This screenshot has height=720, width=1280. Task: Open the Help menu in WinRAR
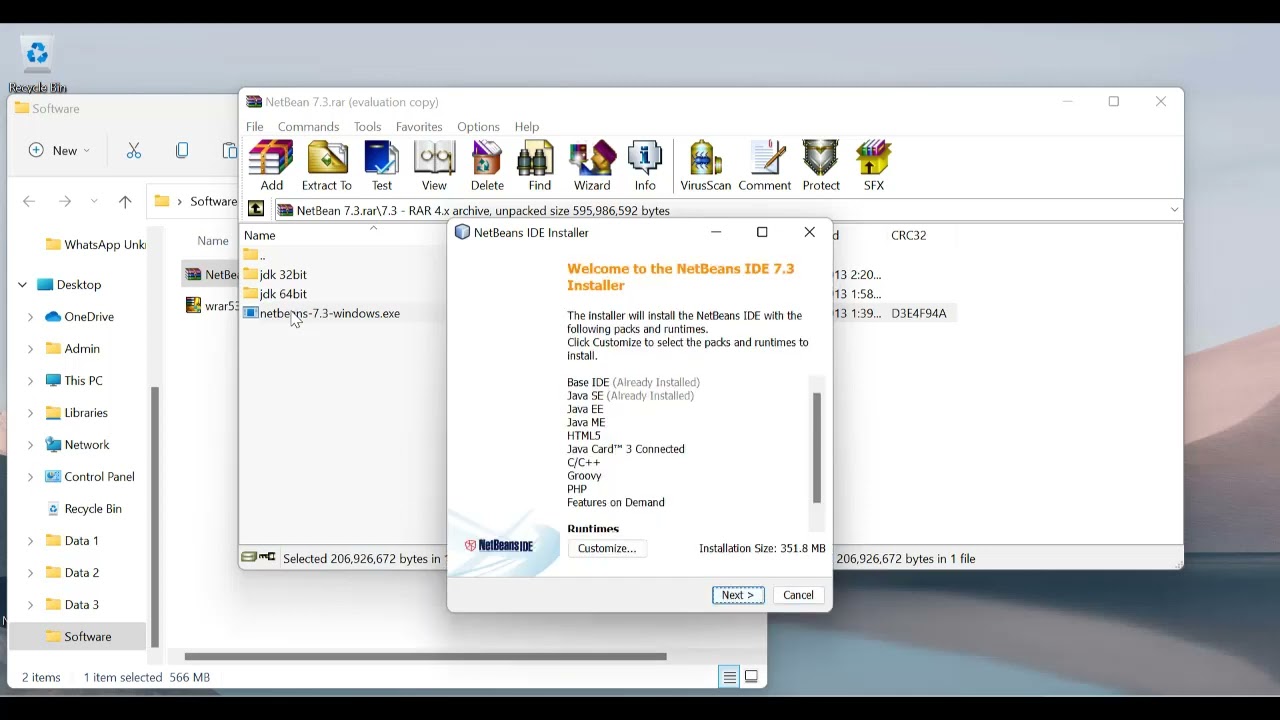pyautogui.click(x=527, y=127)
